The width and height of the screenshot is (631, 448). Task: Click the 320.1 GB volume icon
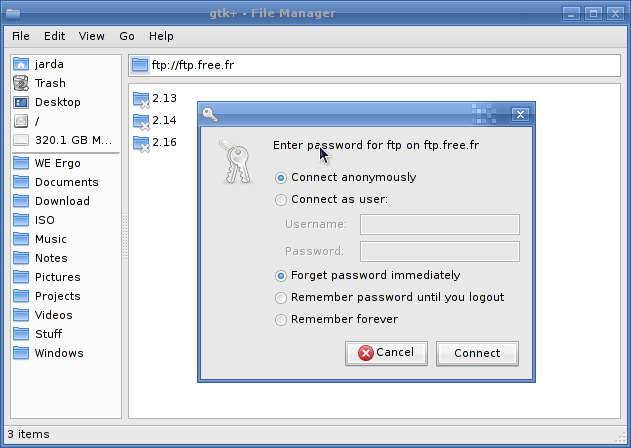21,140
